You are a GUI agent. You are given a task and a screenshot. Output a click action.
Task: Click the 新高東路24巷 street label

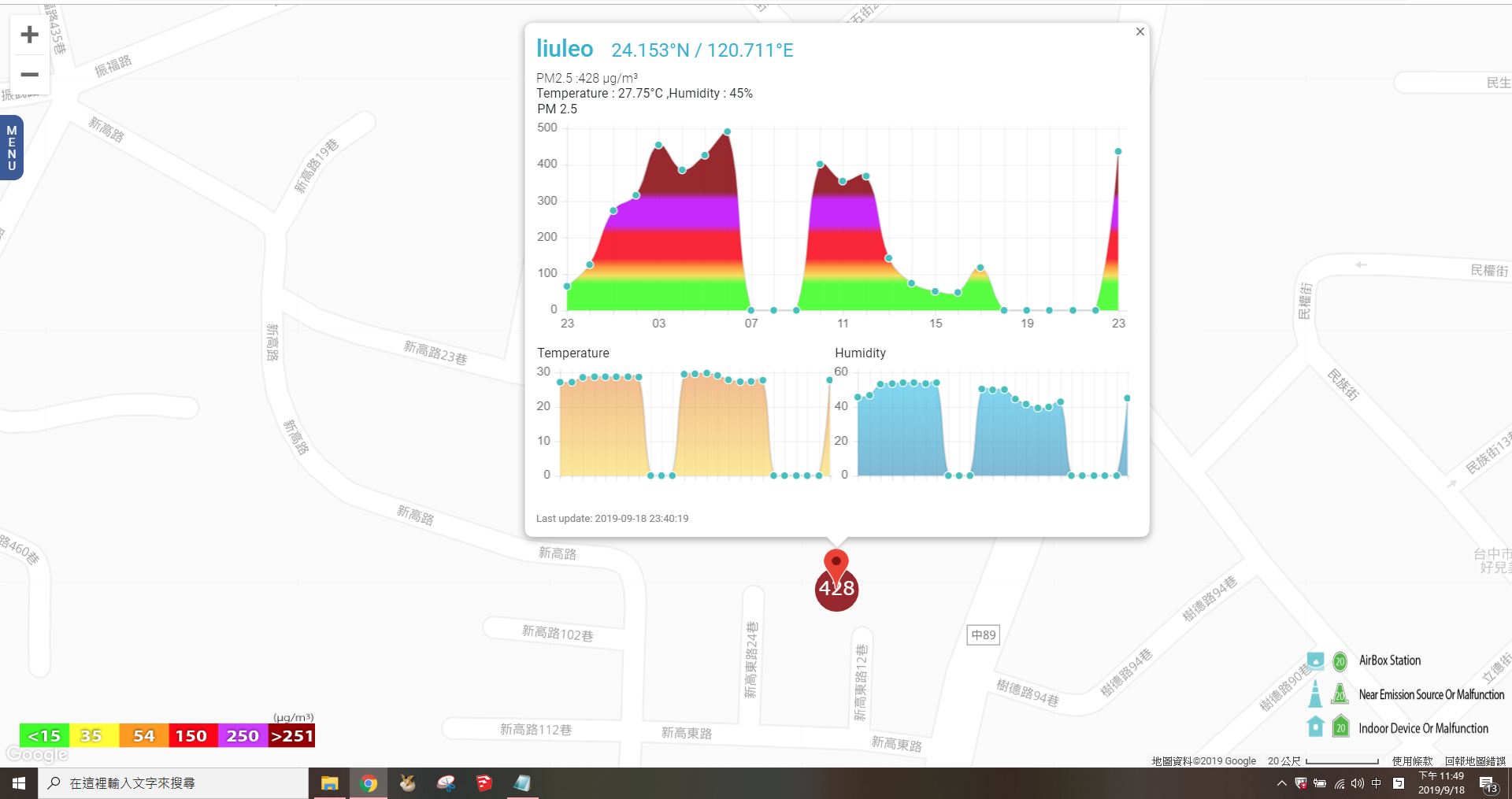click(751, 660)
